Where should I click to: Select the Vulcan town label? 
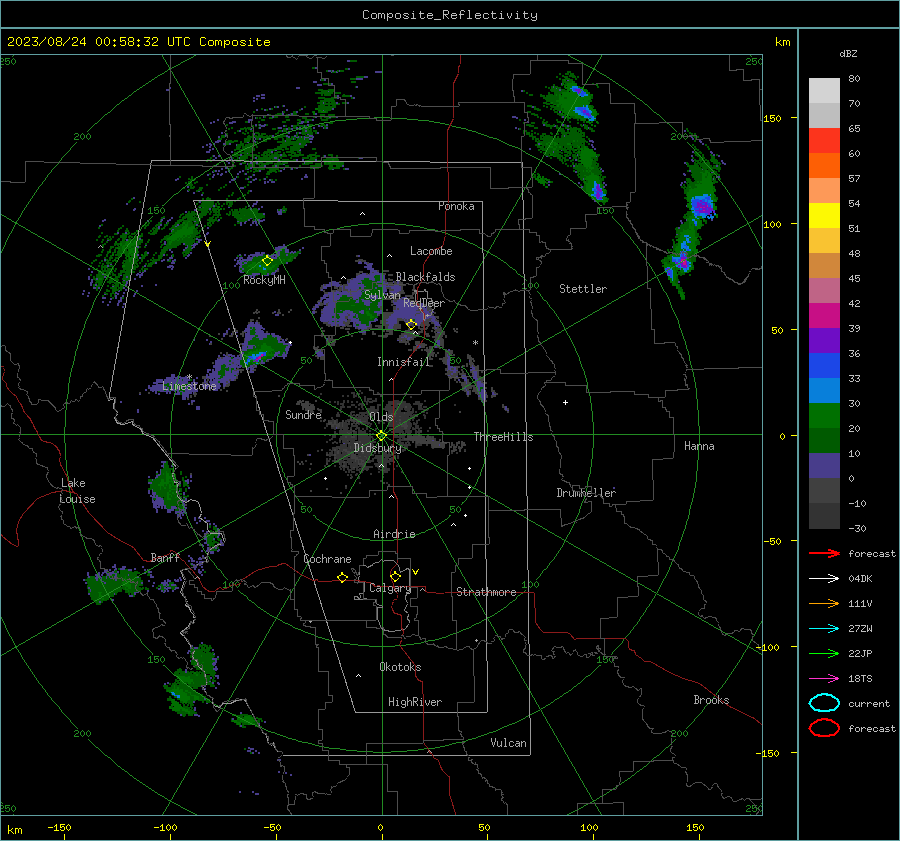point(508,743)
